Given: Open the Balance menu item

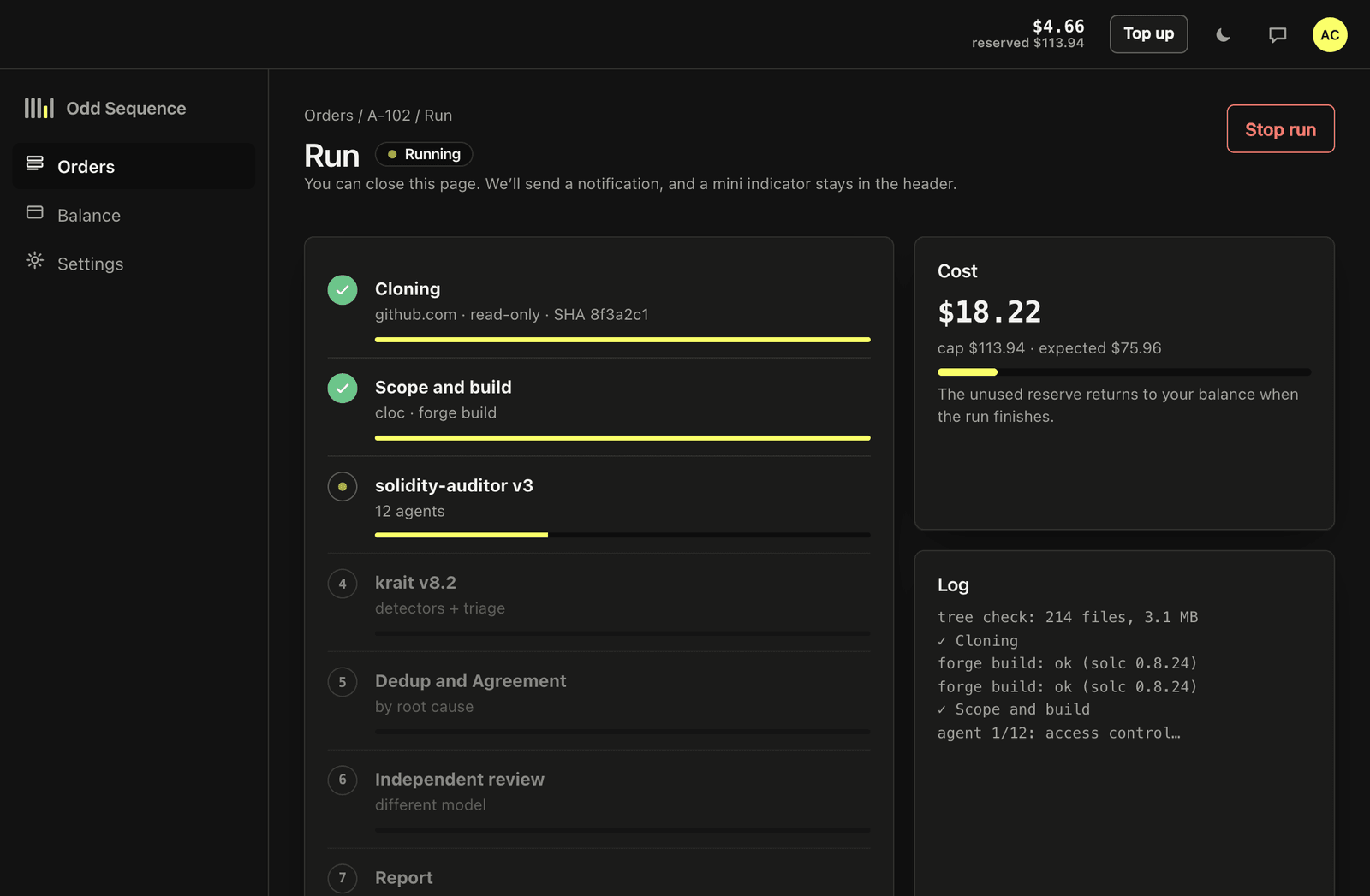Looking at the screenshot, I should tap(134, 215).
